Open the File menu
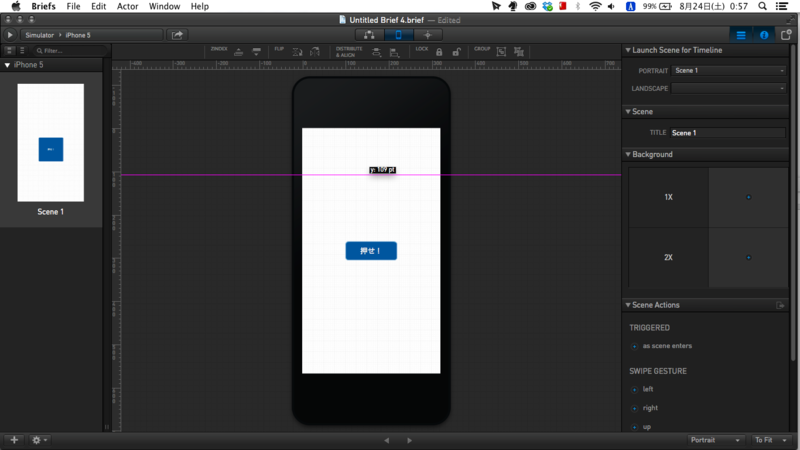The image size is (800, 450). (x=73, y=6)
